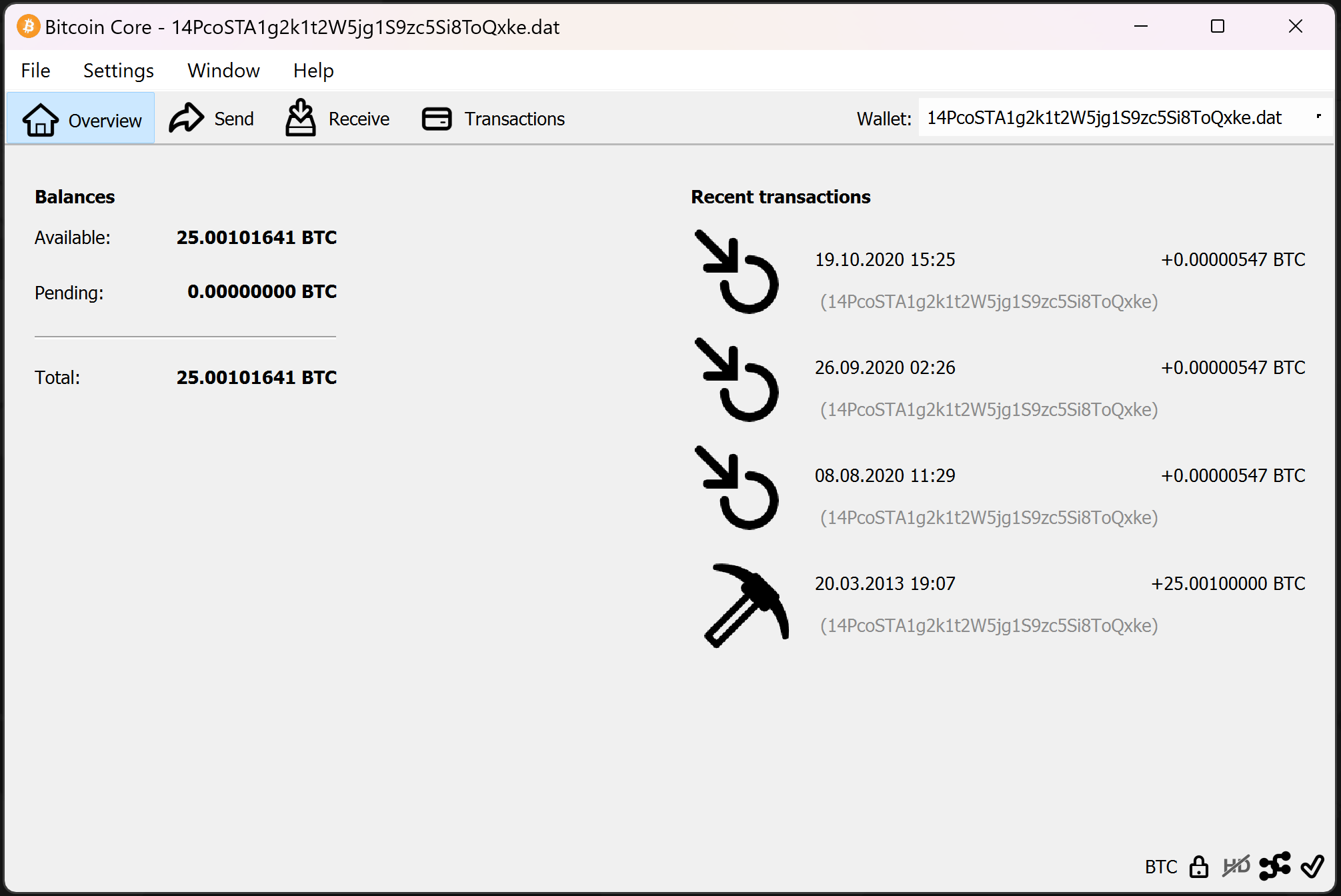Click the Transactions card icon
1341x896 pixels.
click(x=437, y=119)
